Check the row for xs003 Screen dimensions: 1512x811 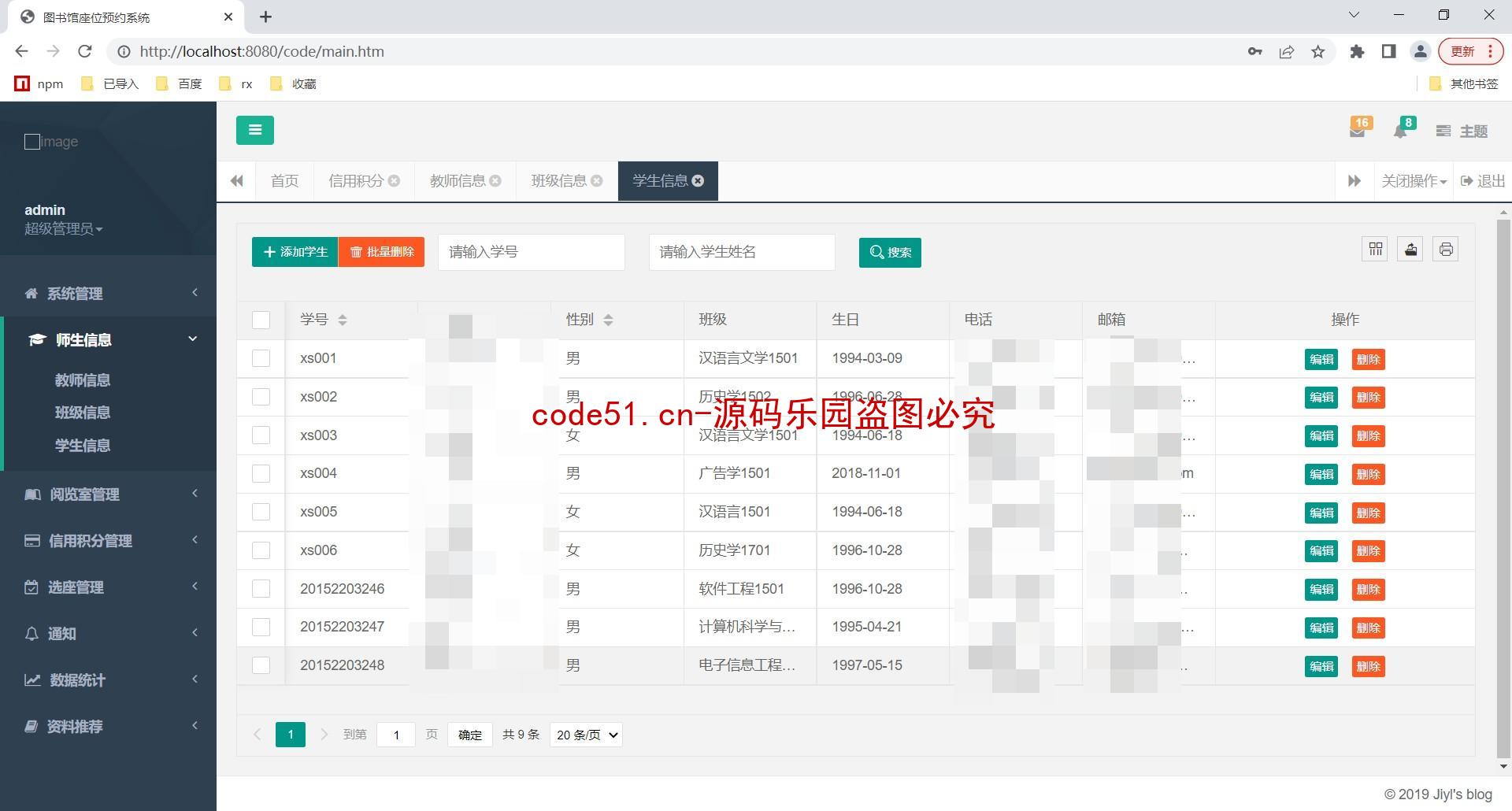(261, 435)
